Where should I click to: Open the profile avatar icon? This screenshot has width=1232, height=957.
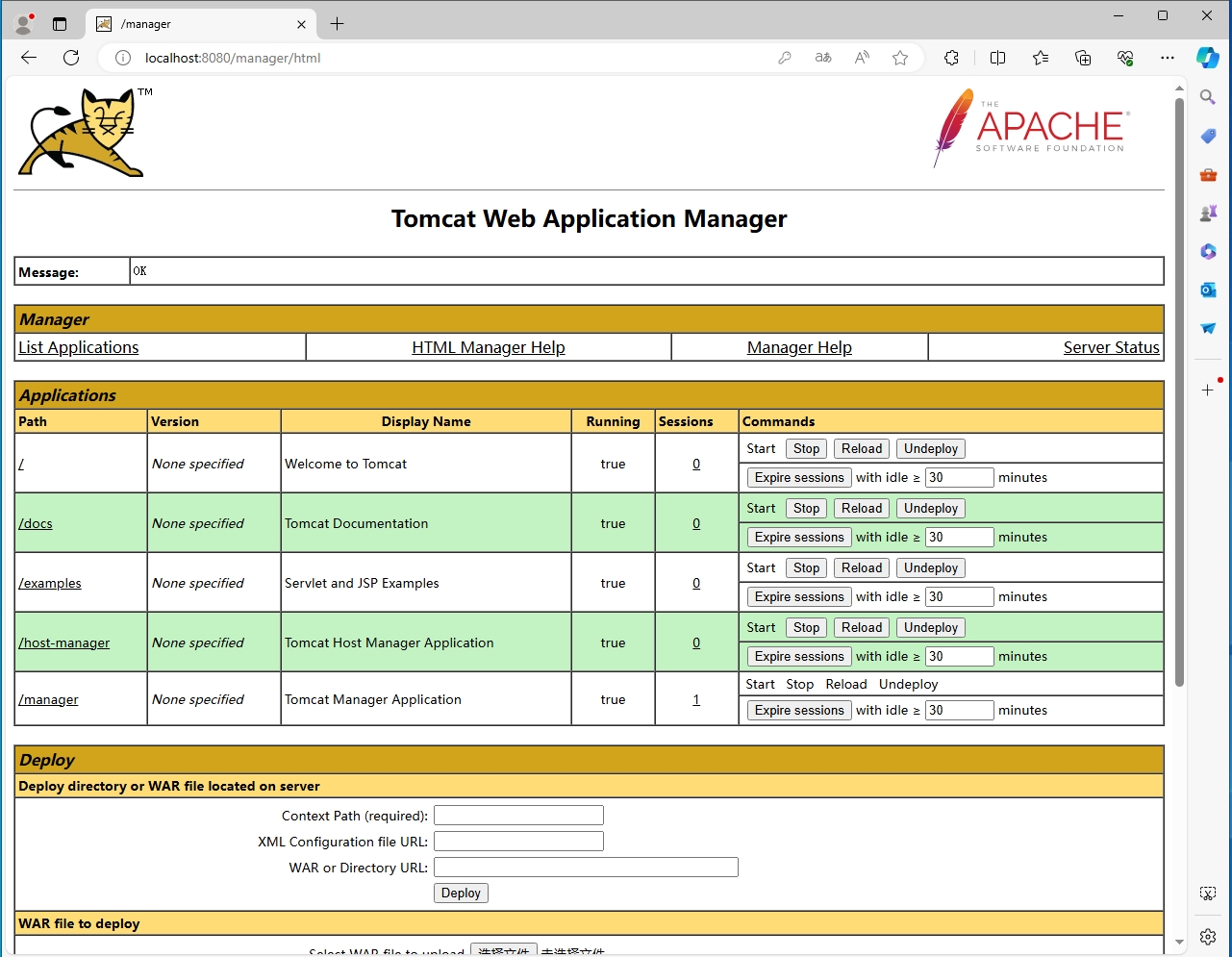pyautogui.click(x=24, y=24)
